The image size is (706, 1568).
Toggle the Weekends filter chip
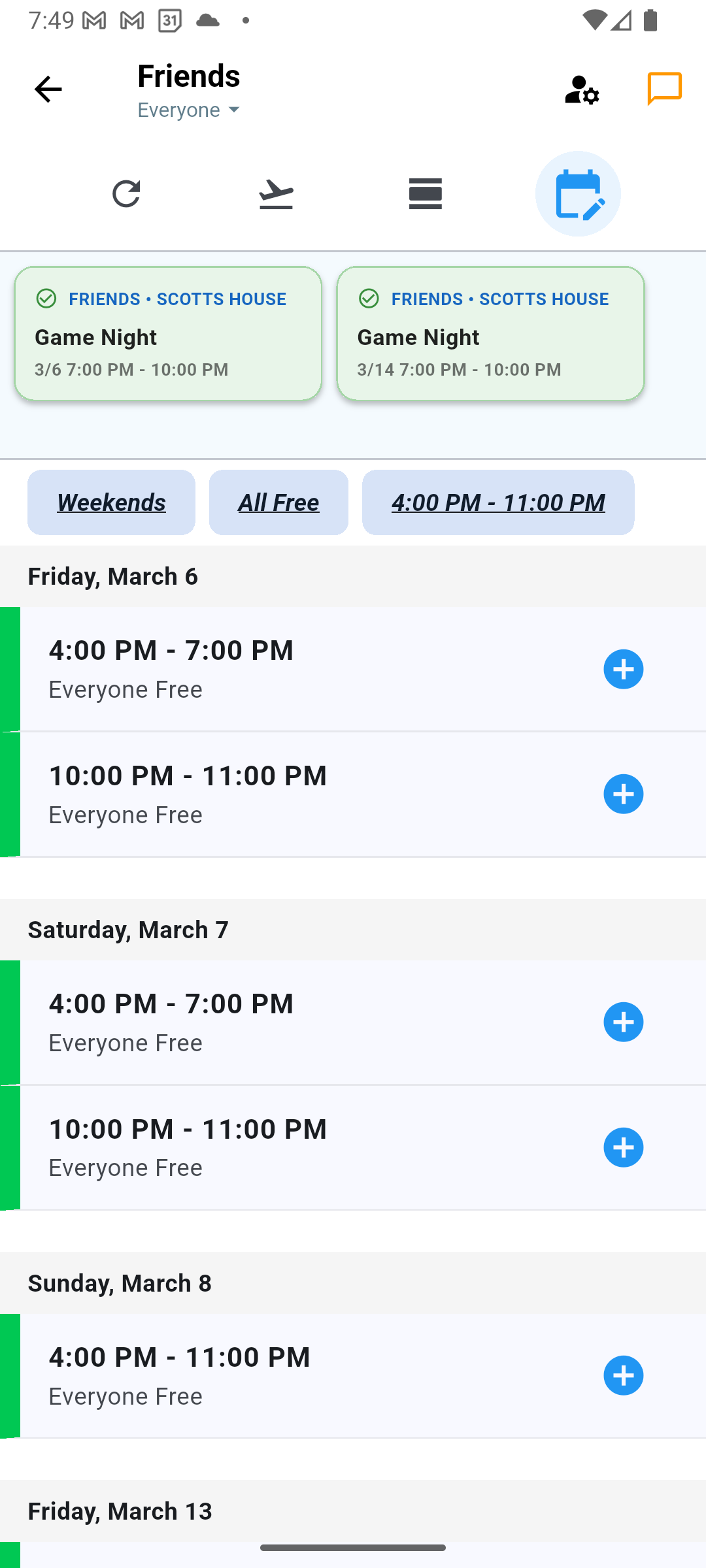point(111,502)
